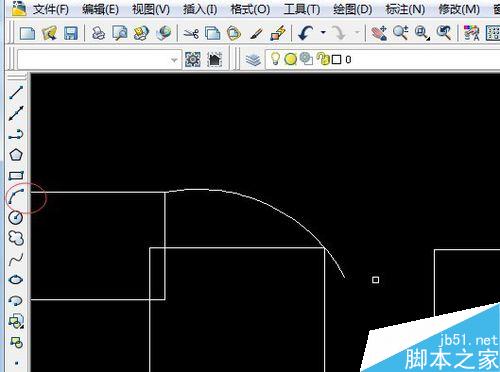Viewport: 500px width, 372px height.
Task: Open the 标注(N) menu
Action: 405,9
